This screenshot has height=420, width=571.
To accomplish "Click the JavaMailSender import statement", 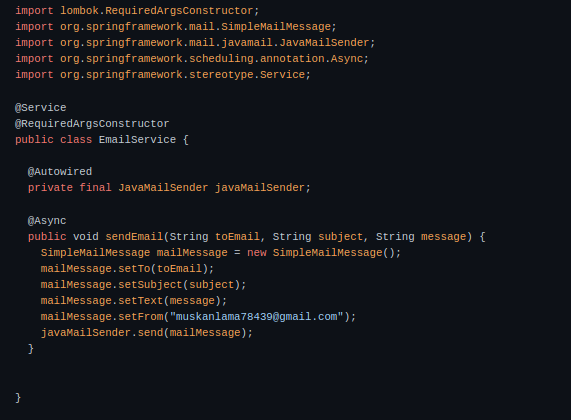I will [x=195, y=43].
